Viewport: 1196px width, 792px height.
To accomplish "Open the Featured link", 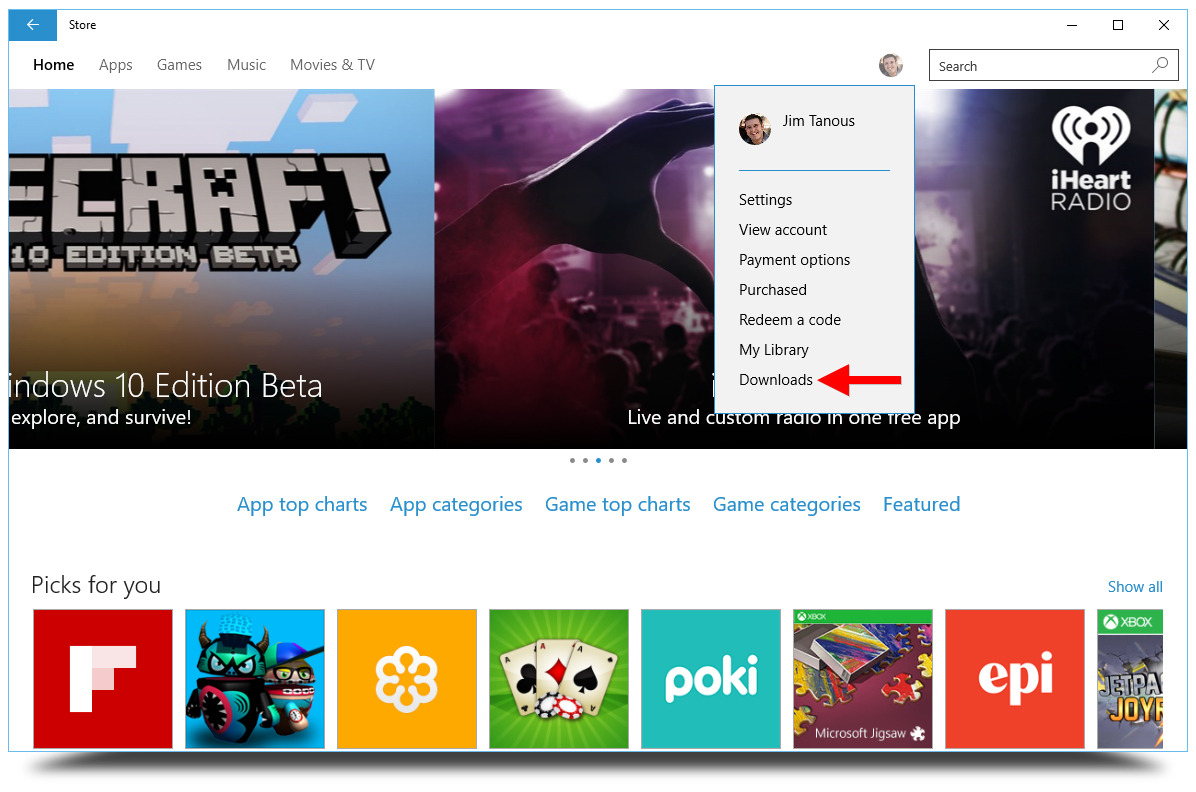I will coord(921,504).
